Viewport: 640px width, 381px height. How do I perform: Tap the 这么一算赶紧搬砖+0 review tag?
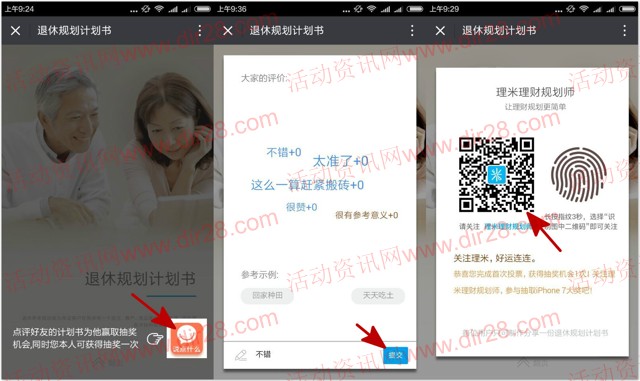pyautogui.click(x=307, y=185)
